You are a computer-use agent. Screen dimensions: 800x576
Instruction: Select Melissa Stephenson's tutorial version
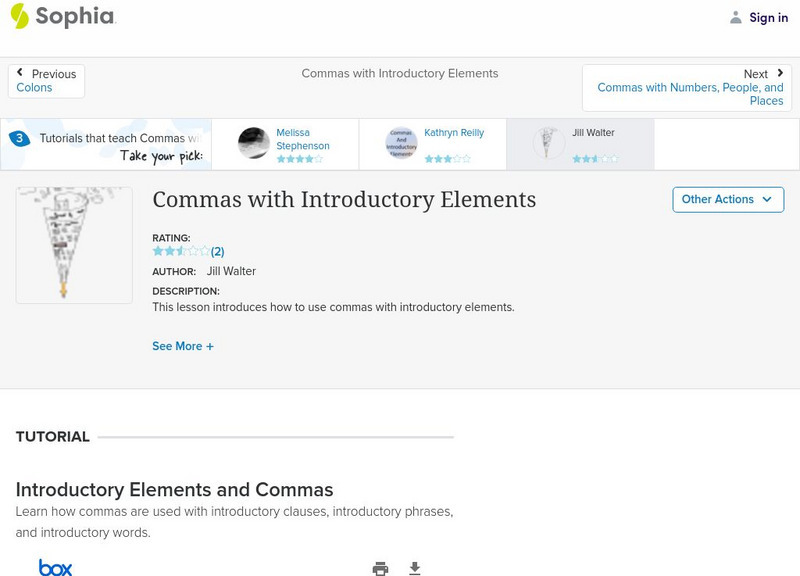[x=290, y=144]
